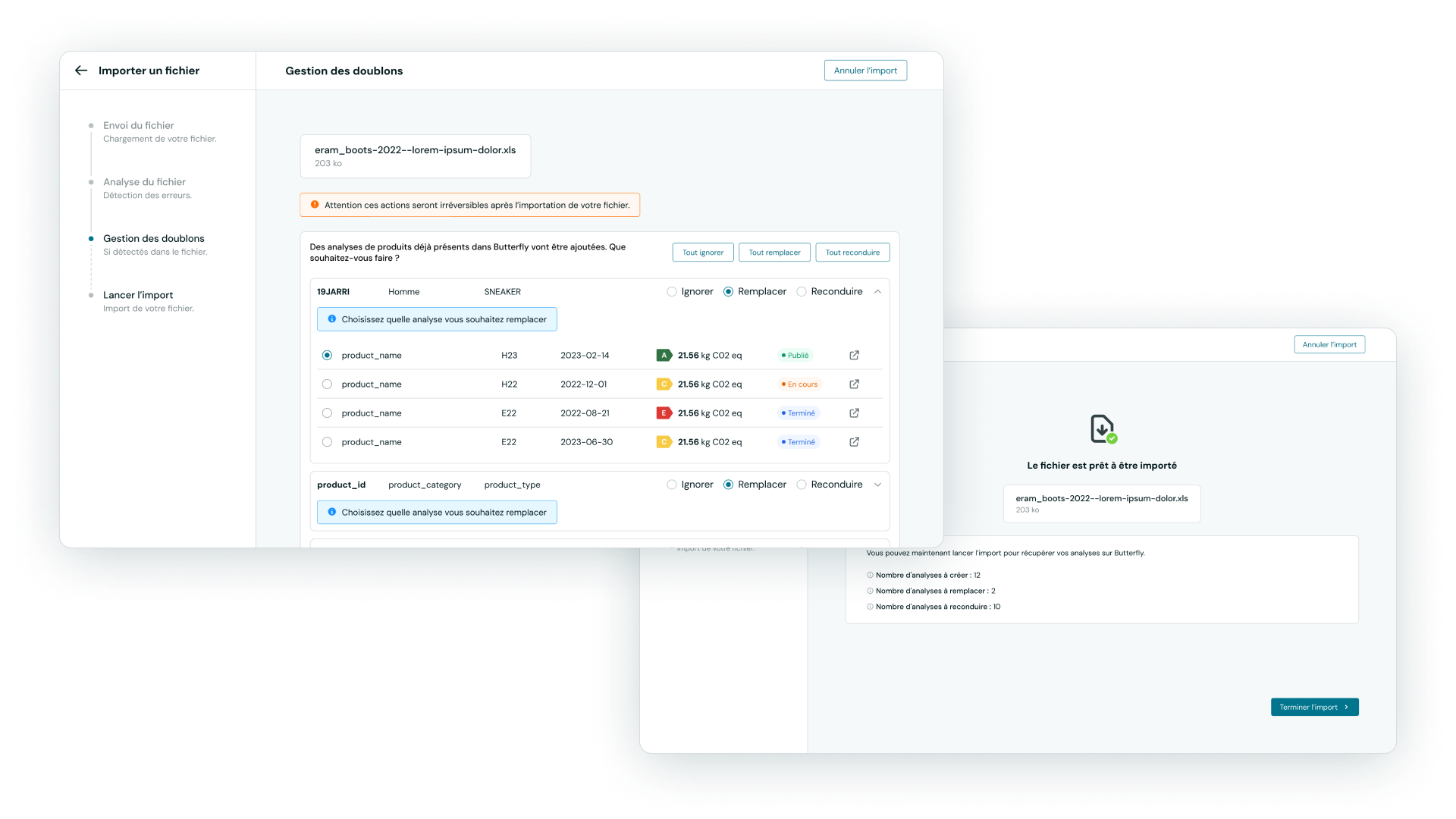
Task: Select Ignorer for the product_id row
Action: coord(671,485)
